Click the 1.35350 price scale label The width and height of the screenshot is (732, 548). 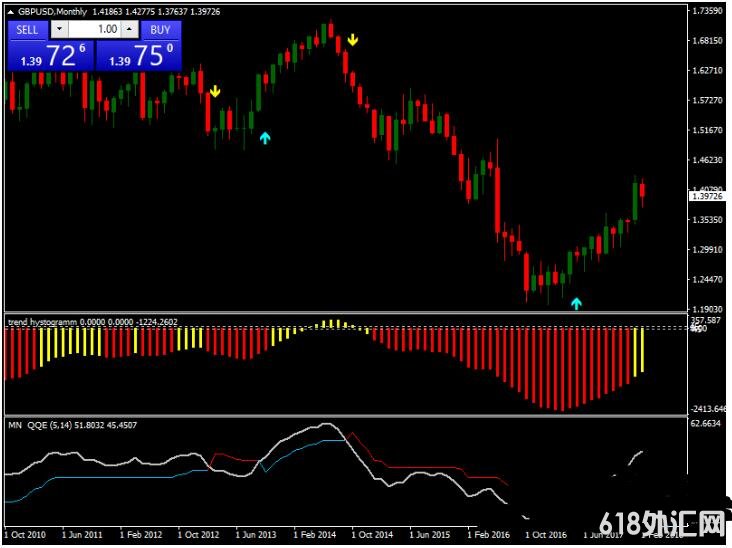pos(707,220)
